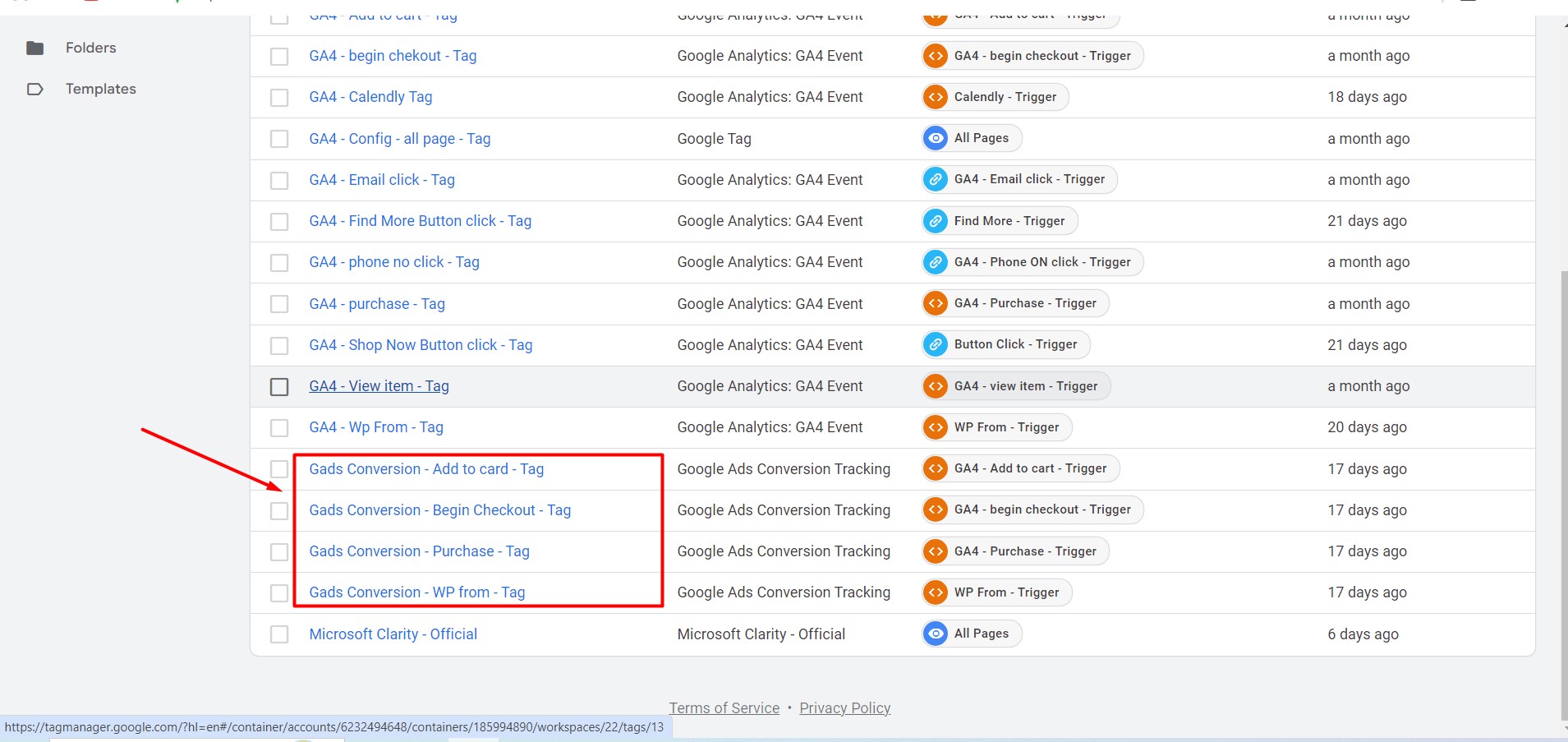Open GA4 - Wp From - Tag
This screenshot has height=742, width=1568.
tap(376, 427)
